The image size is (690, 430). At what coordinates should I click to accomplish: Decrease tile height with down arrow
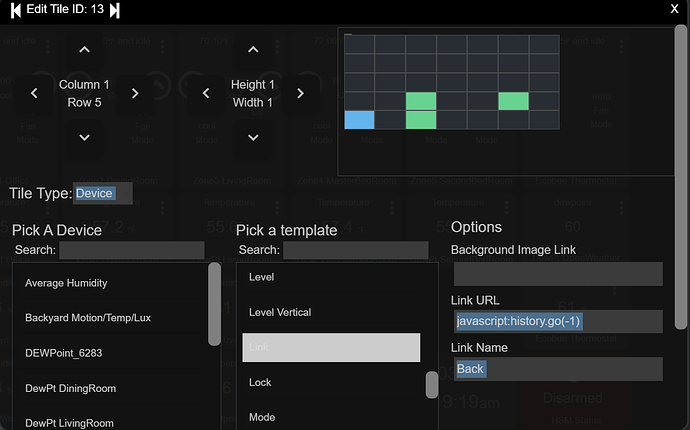coord(253,137)
